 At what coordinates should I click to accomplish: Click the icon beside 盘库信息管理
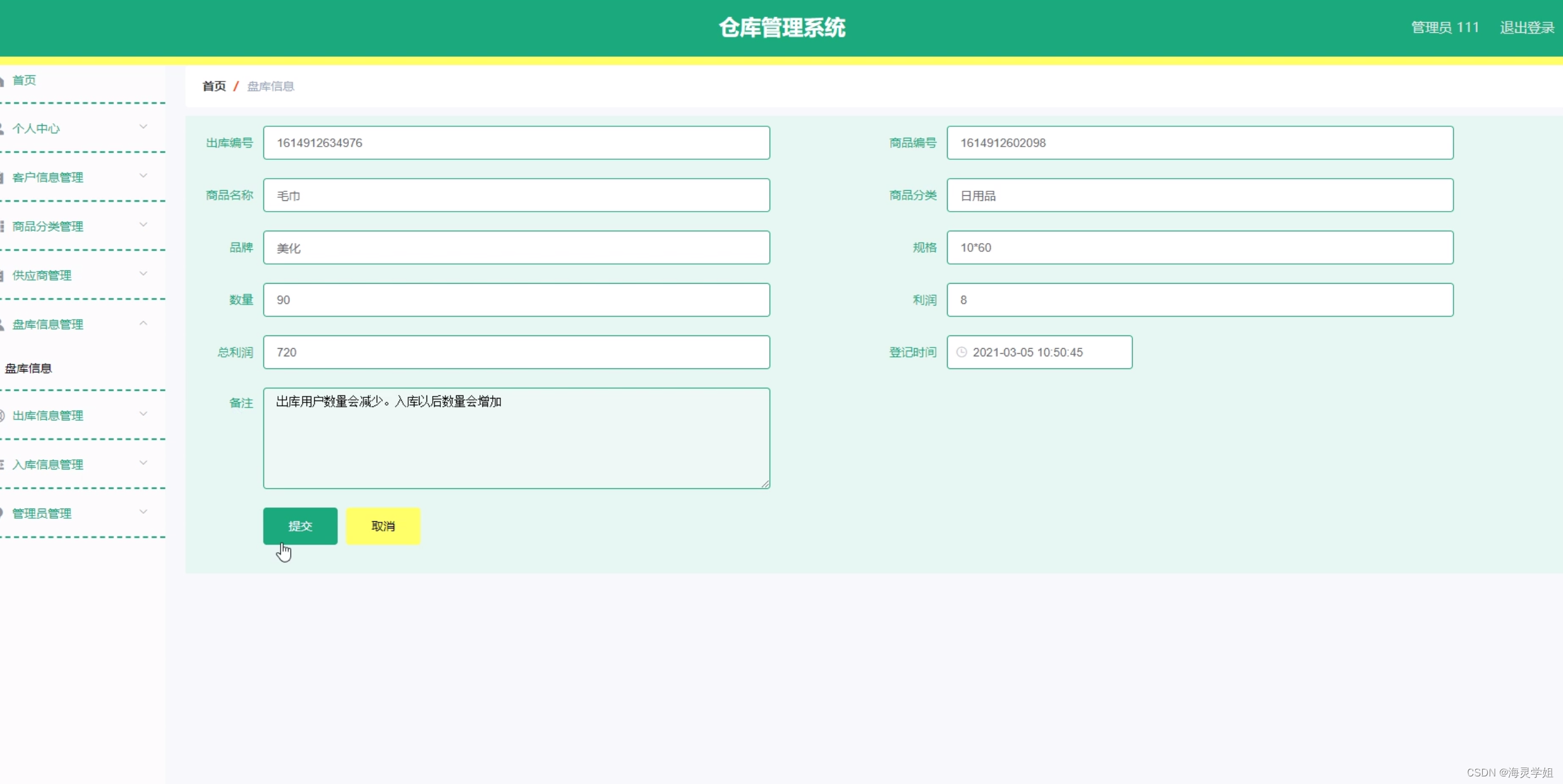click(2, 325)
